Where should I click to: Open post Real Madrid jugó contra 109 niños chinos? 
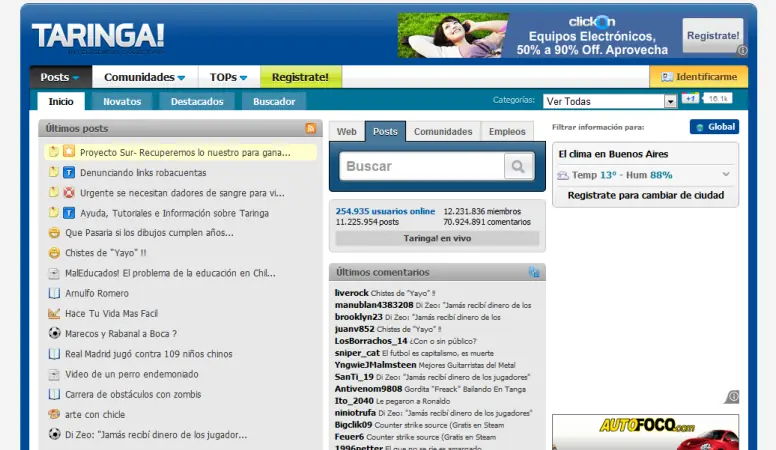(x=148, y=354)
